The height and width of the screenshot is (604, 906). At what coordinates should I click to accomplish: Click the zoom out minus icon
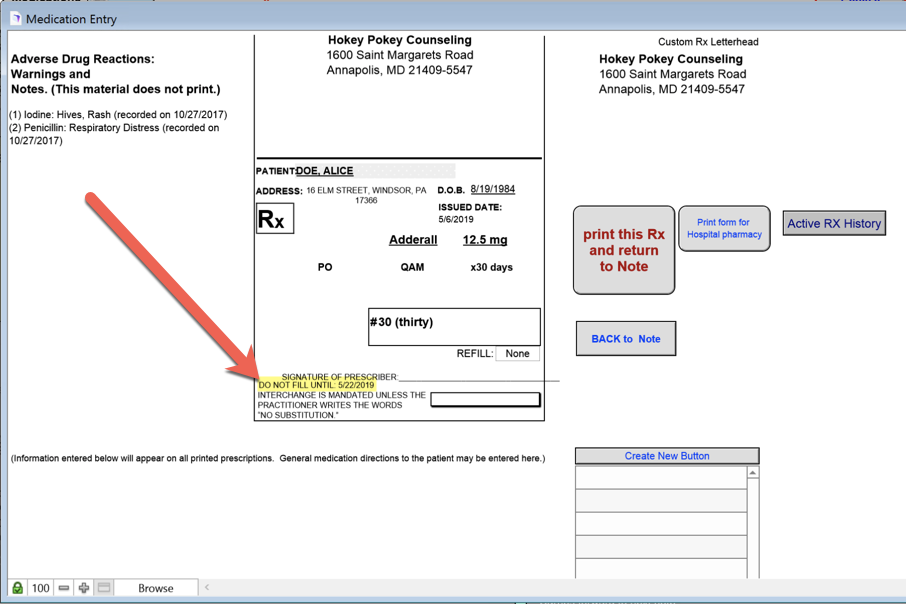click(64, 588)
